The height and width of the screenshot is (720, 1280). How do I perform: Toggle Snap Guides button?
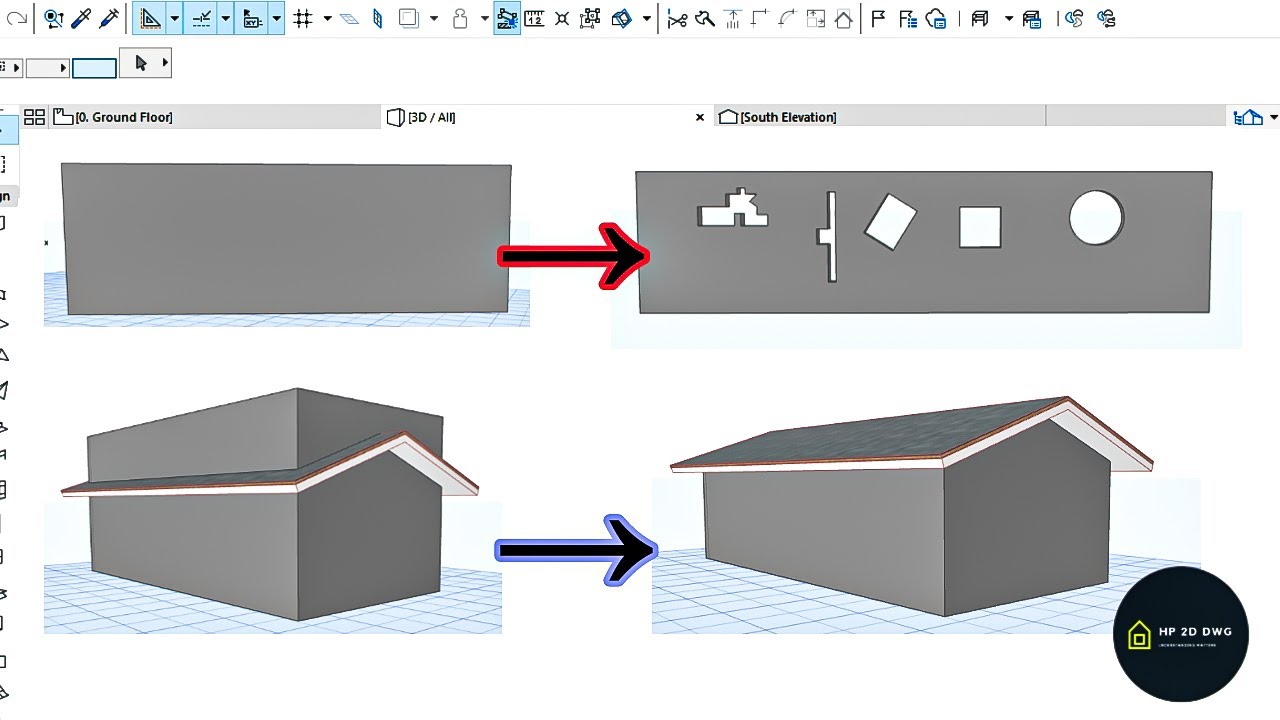tap(201, 18)
